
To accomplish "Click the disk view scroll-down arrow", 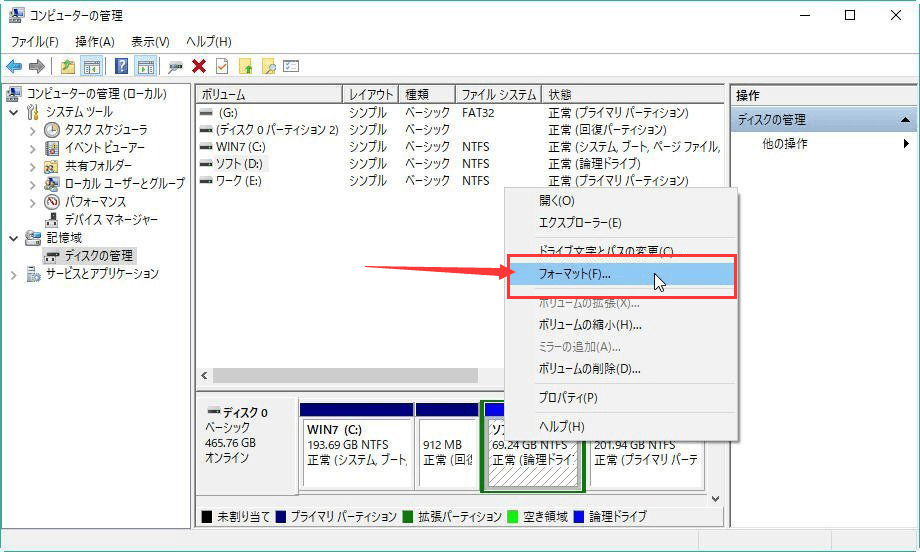I will click(715, 499).
